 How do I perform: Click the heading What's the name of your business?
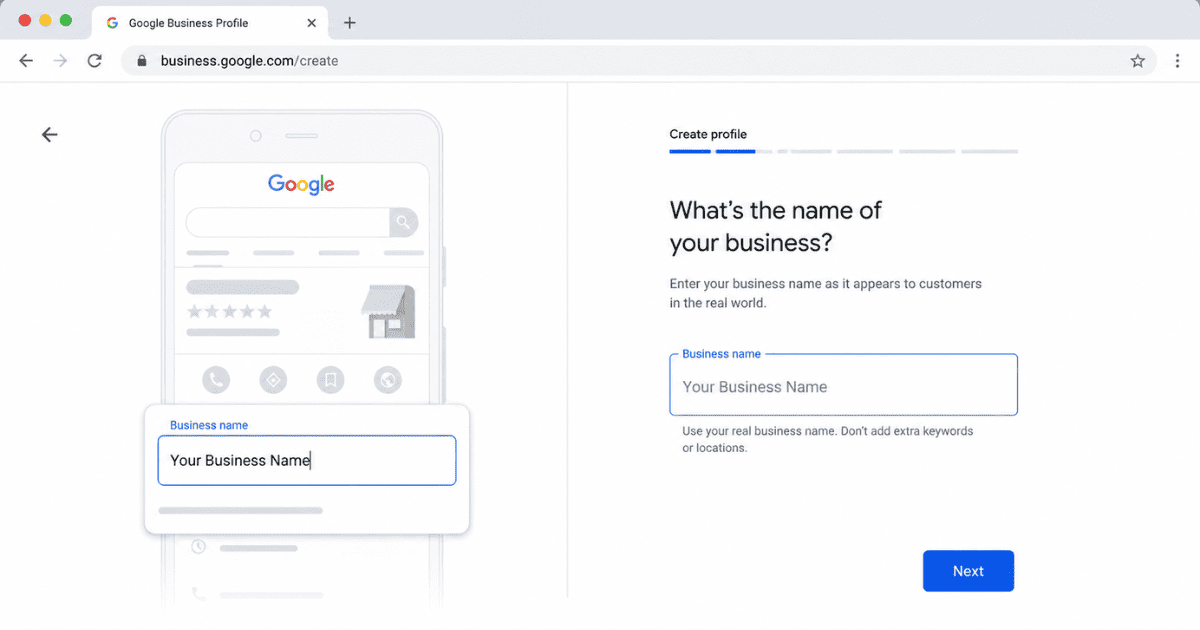[776, 226]
